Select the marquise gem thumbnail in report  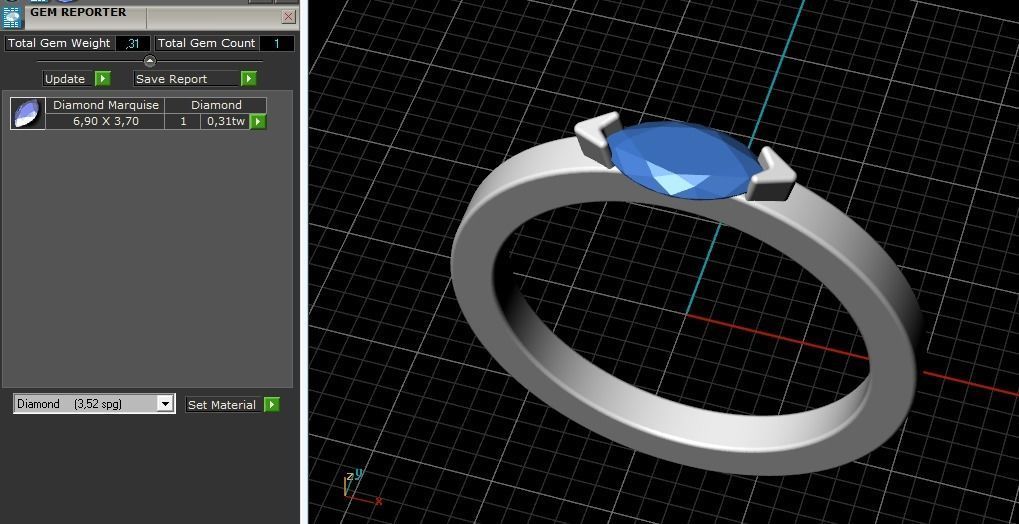[x=28, y=114]
